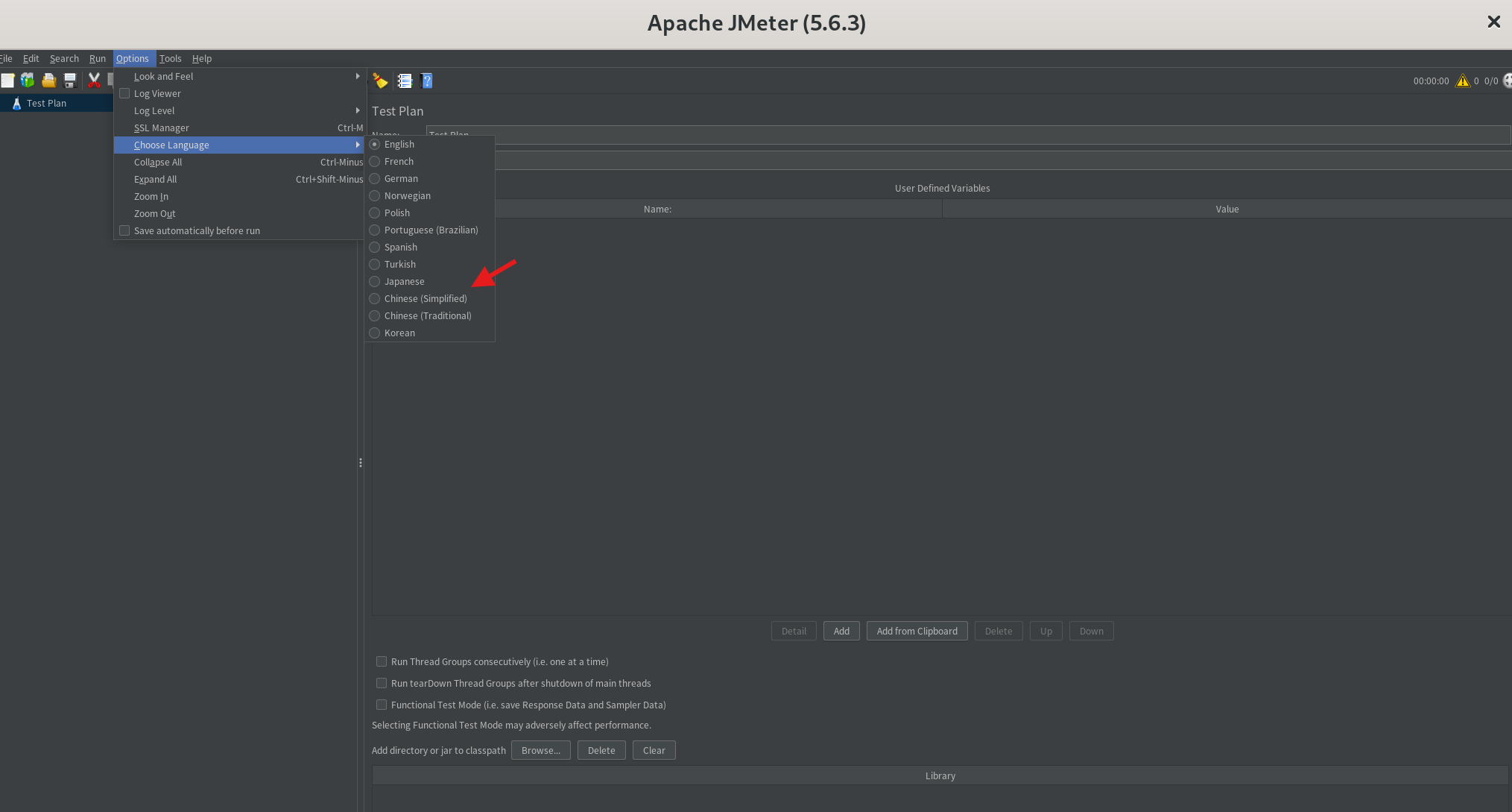1512x812 pixels.
Task: Open the Edit menu
Action: coord(31,59)
